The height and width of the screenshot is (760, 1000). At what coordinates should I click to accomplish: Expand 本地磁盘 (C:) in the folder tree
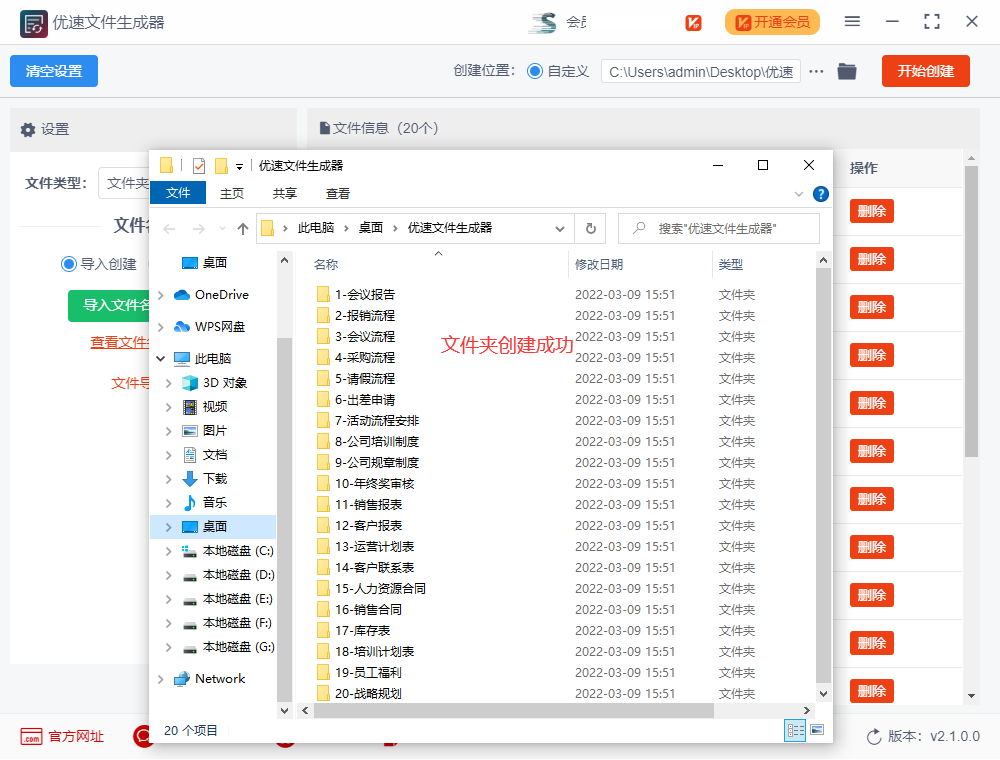(x=169, y=549)
